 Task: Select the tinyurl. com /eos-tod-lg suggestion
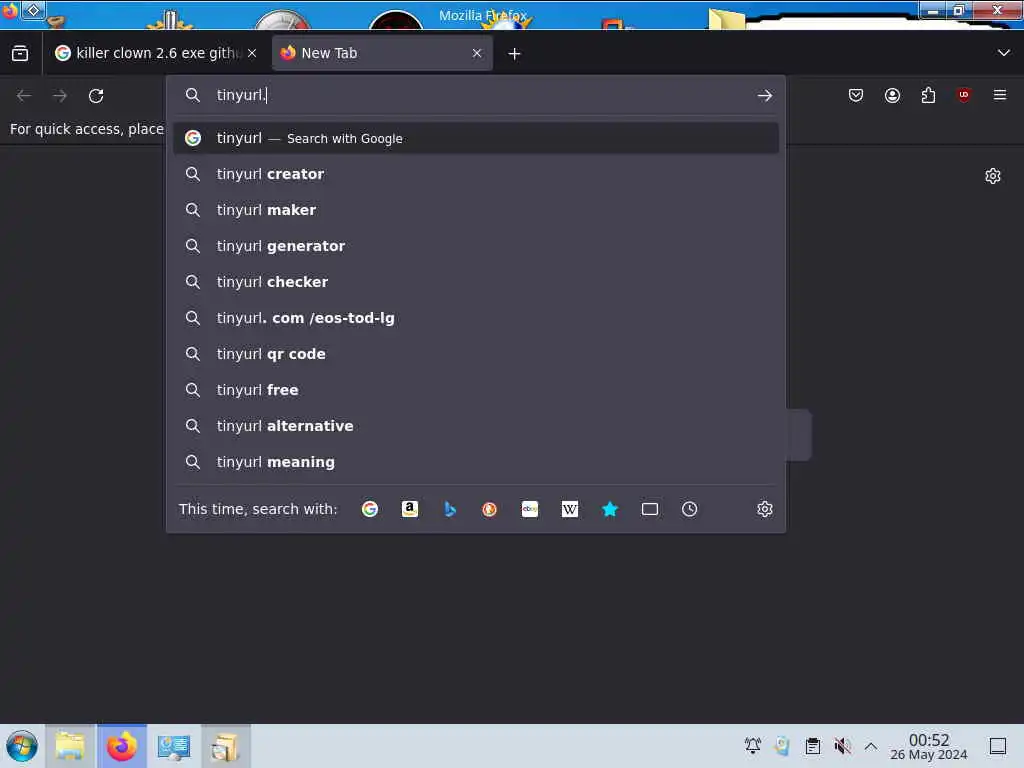pyautogui.click(x=476, y=318)
